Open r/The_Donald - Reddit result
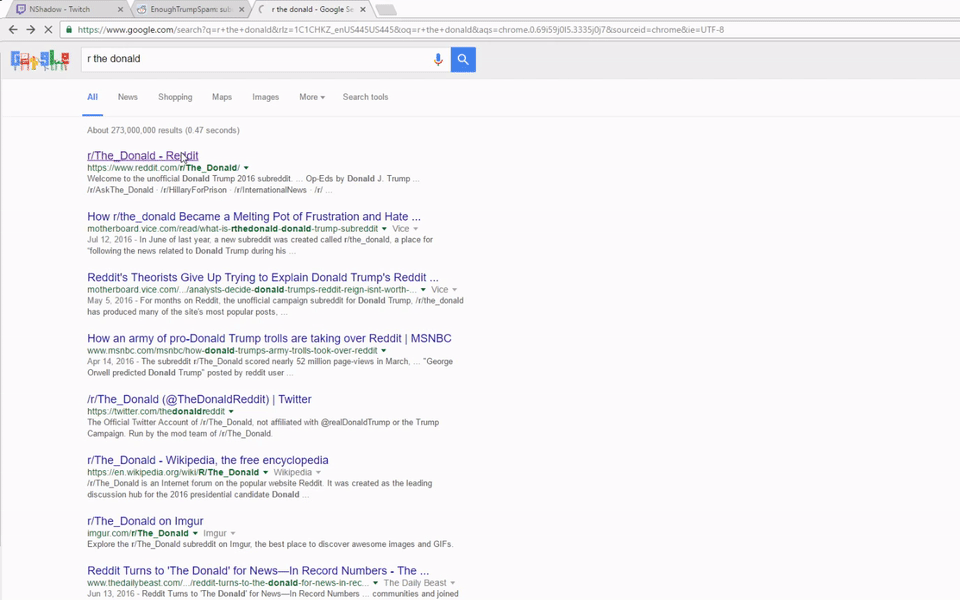The width and height of the screenshot is (960, 600). pos(143,156)
